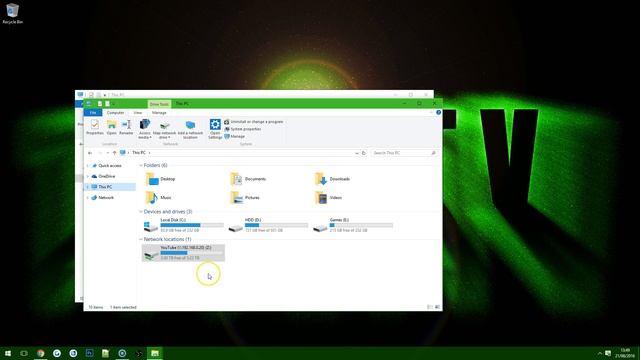This screenshot has height=360, width=640.
Task: Select the HDD (D:) drive
Action: [x=268, y=225]
